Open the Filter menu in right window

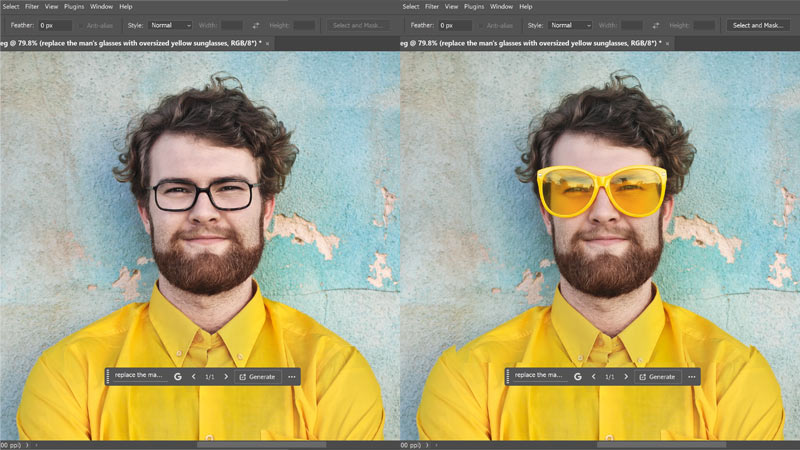point(432,7)
